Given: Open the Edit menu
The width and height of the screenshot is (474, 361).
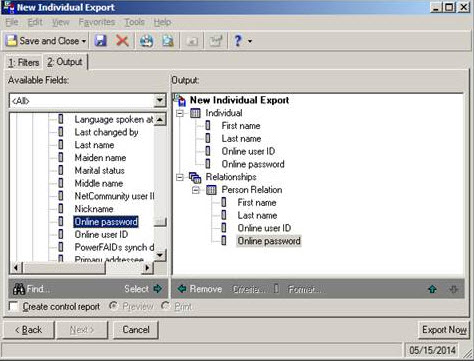Looking at the screenshot, I should pyautogui.click(x=35, y=22).
